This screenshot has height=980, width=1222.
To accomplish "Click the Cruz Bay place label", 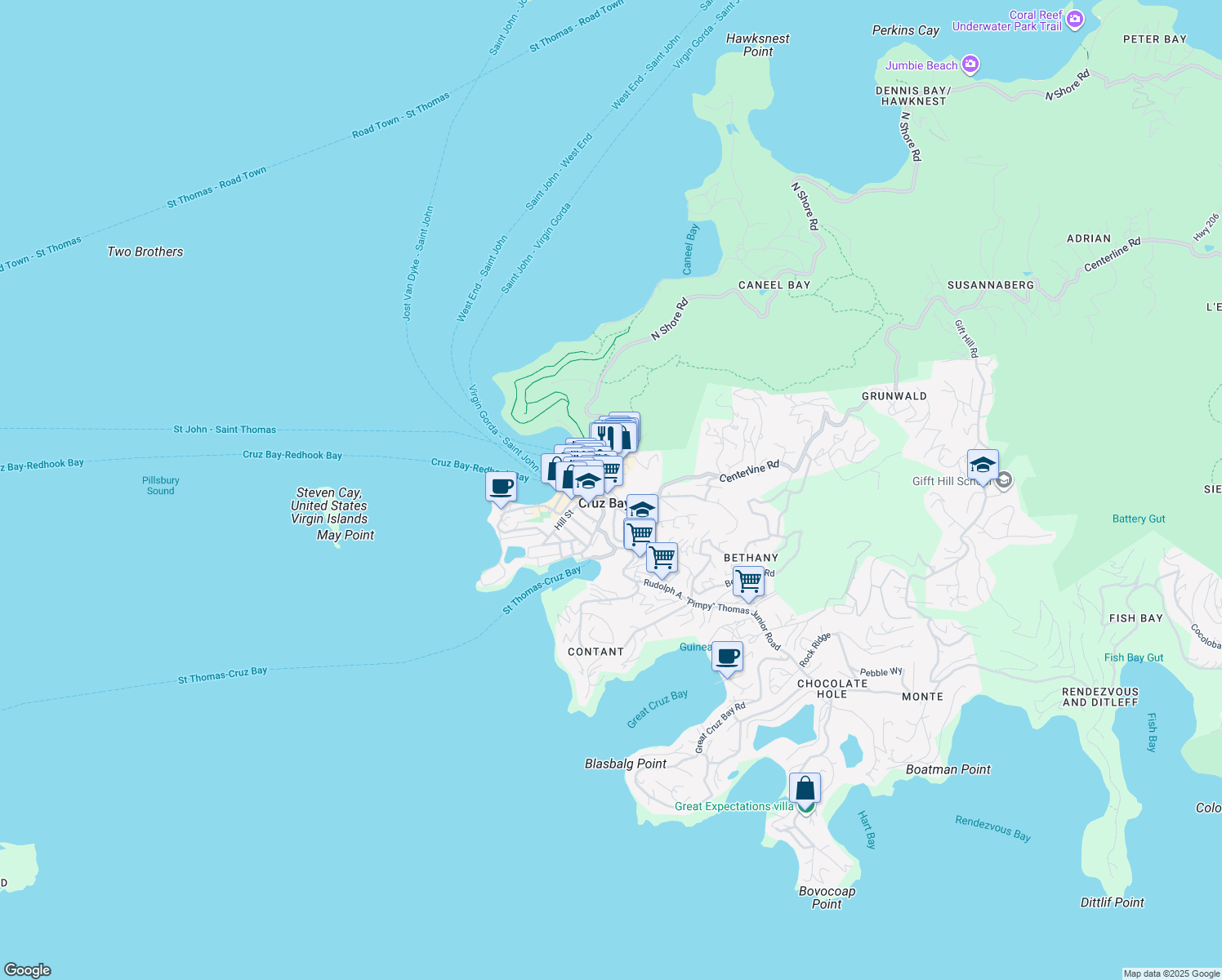I will (x=604, y=504).
